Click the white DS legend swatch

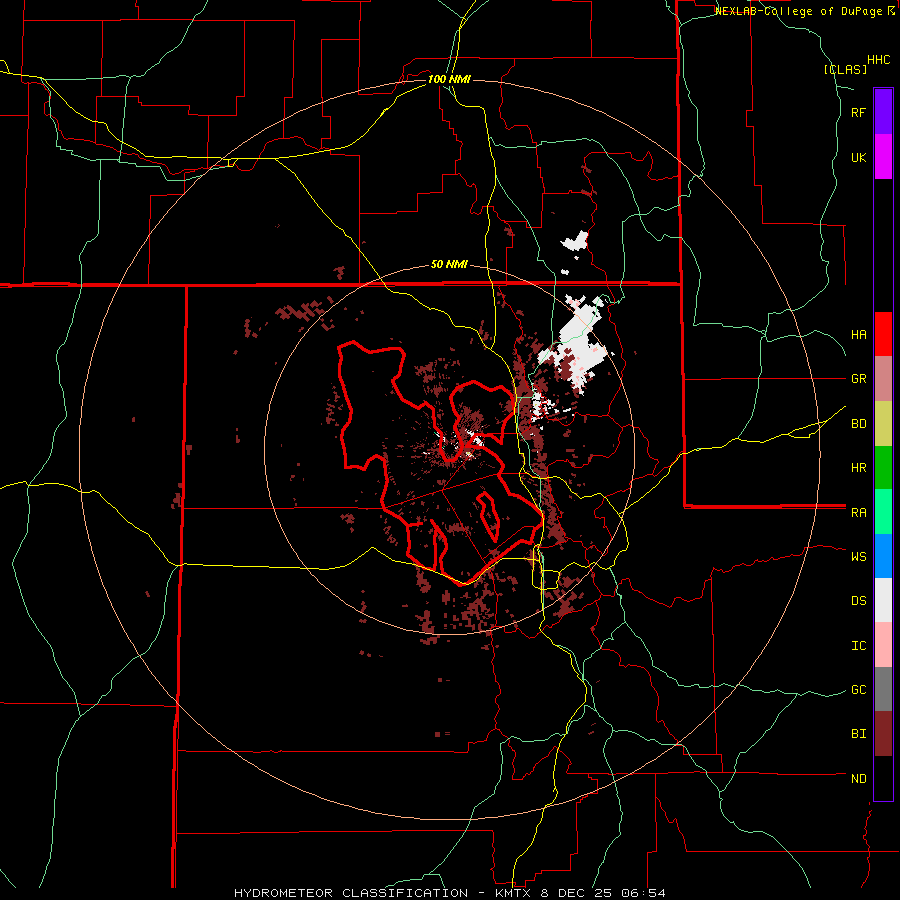click(x=883, y=600)
